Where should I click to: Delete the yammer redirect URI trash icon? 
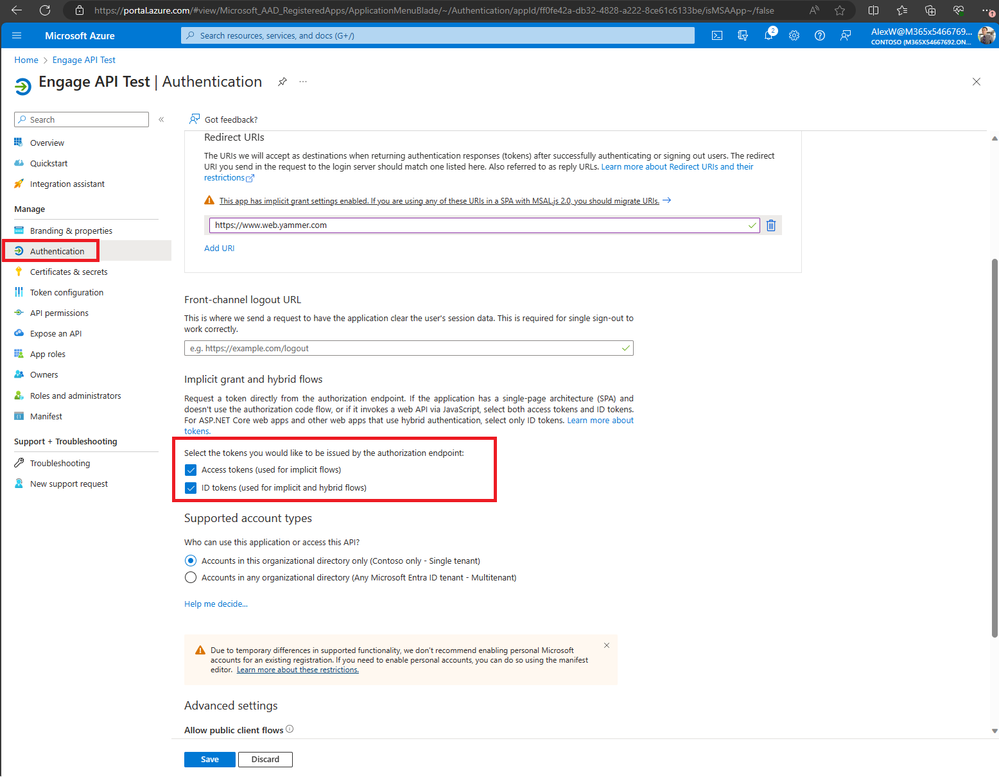pos(771,225)
